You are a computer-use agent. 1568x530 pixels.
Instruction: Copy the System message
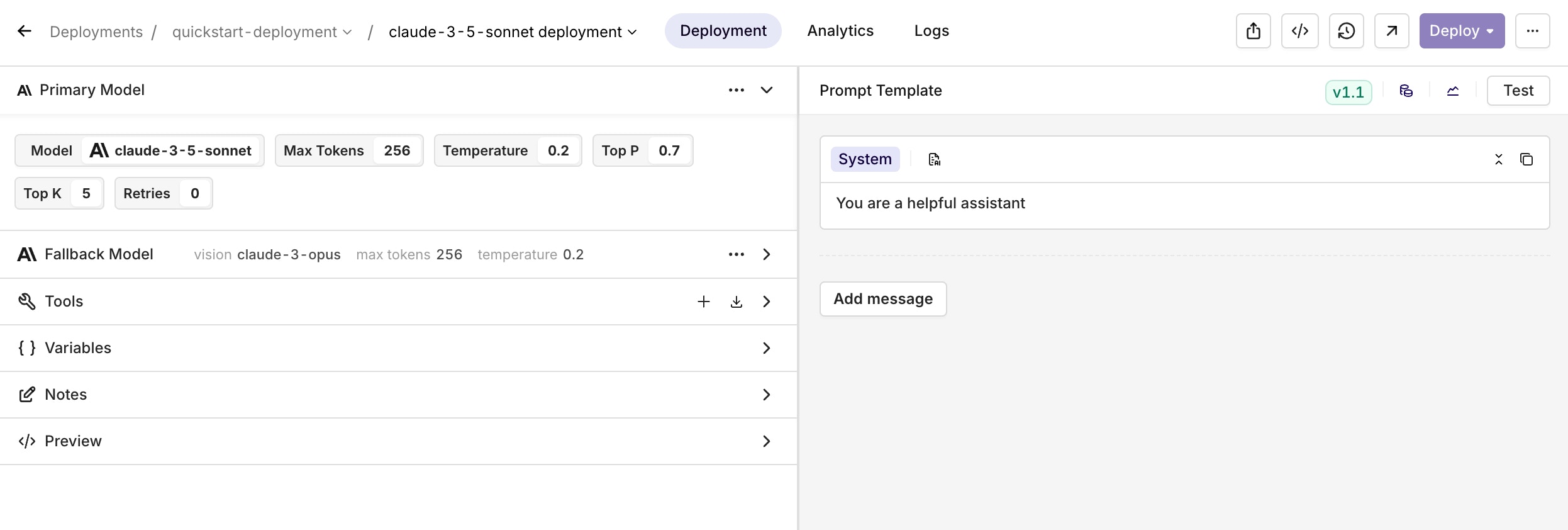1526,159
